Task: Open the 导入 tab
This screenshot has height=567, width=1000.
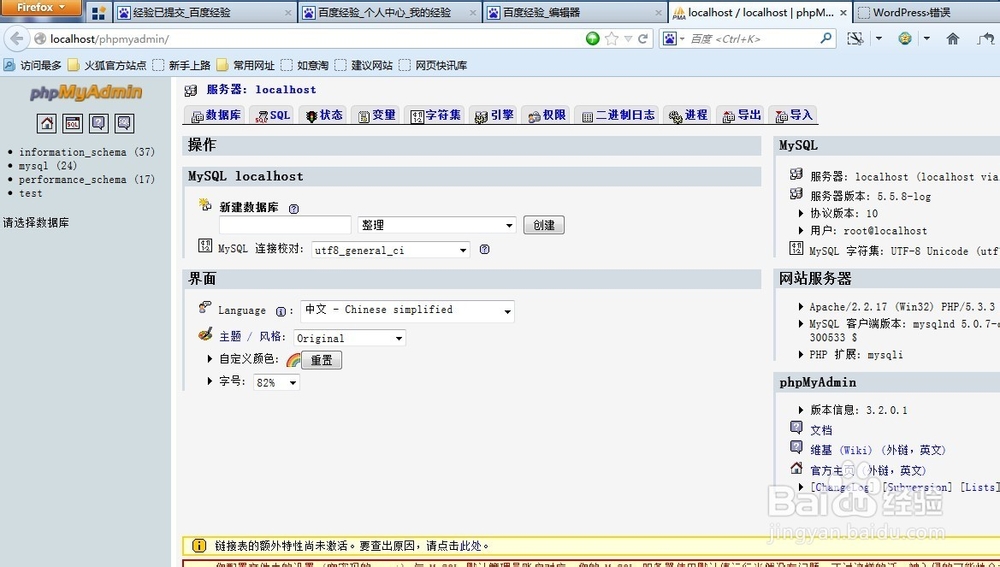Action: pos(793,115)
